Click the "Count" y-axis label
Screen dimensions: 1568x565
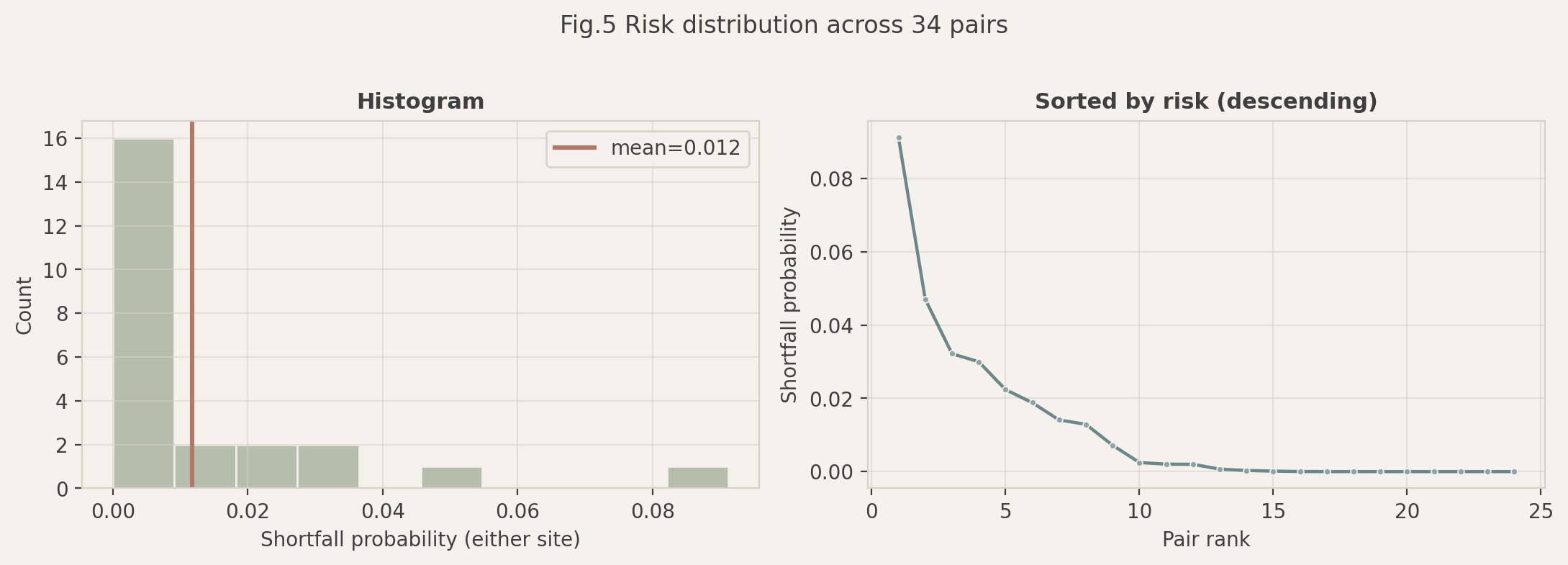pyautogui.click(x=24, y=306)
